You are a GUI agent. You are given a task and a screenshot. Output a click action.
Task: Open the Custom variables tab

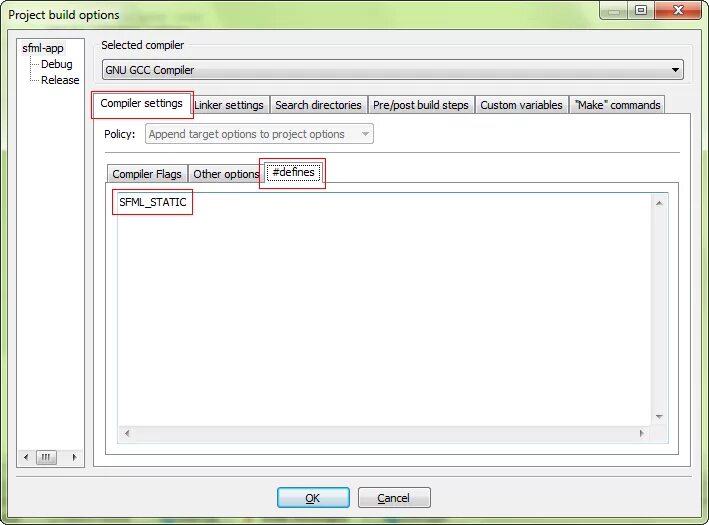coord(521,105)
